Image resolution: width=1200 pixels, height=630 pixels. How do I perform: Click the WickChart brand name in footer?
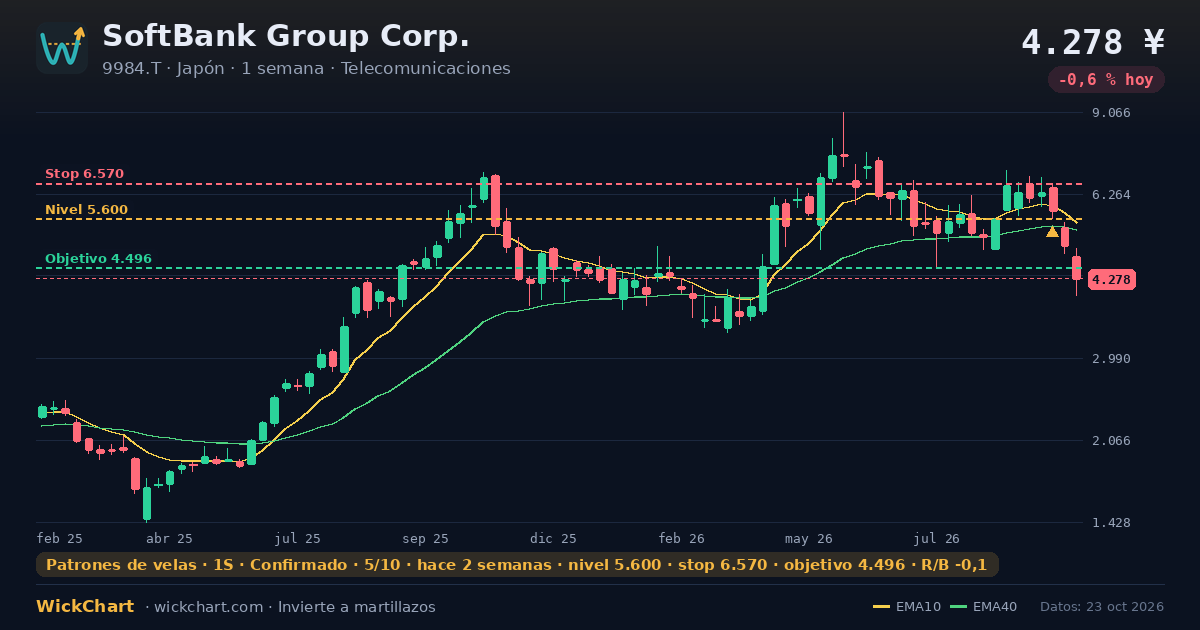85,607
